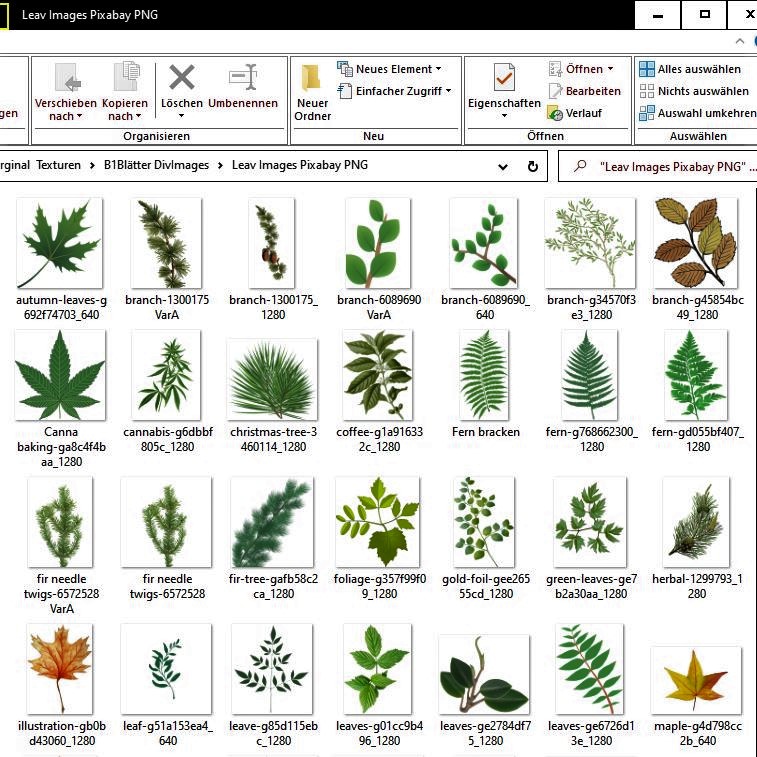This screenshot has width=757, height=757.
Task: Select fern-gd055bf407_1280 thumbnail
Action: click(696, 375)
